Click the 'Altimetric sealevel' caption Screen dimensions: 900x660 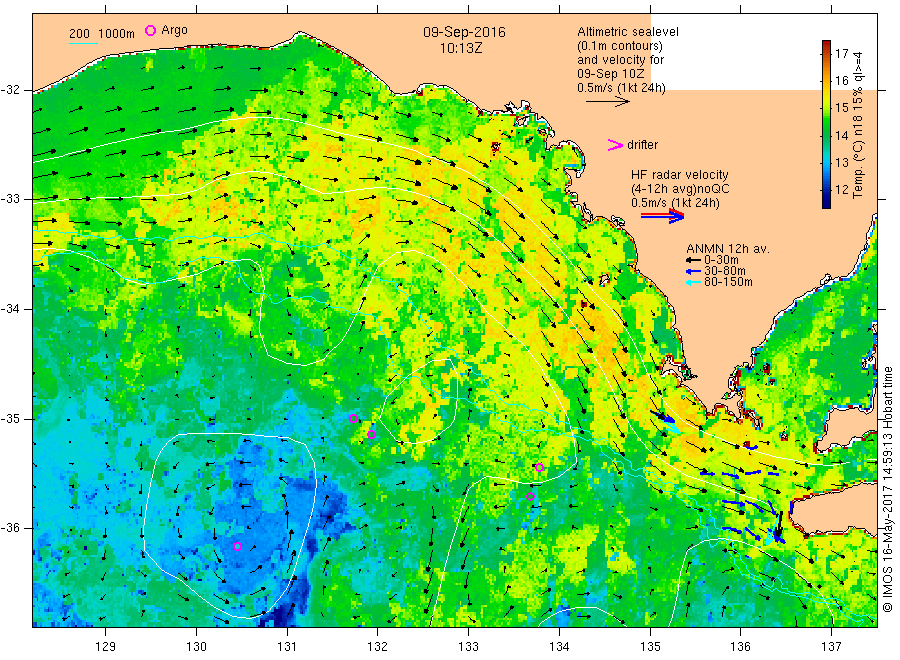(x=627, y=32)
